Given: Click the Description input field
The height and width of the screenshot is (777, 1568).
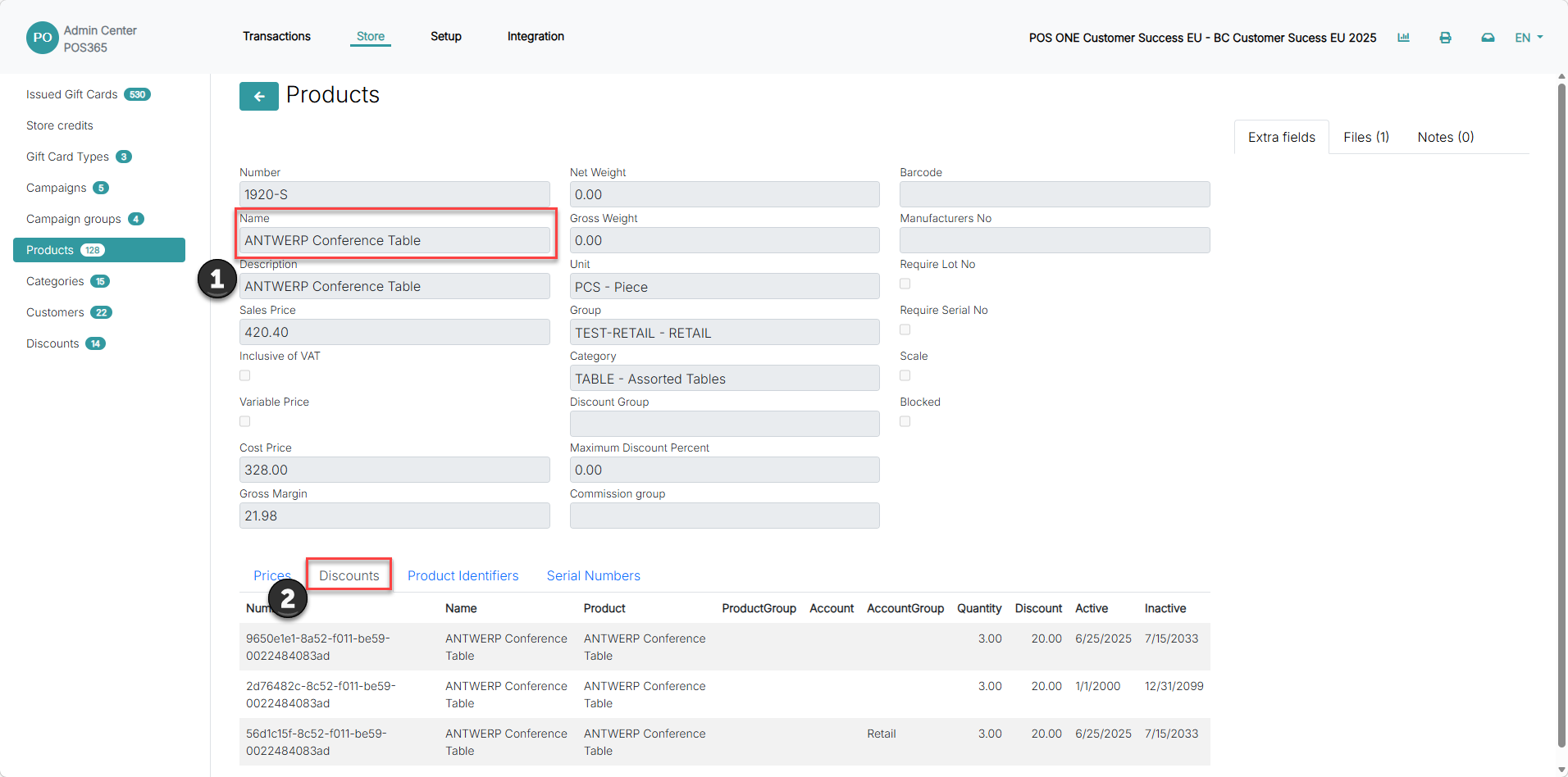Looking at the screenshot, I should click(x=394, y=286).
